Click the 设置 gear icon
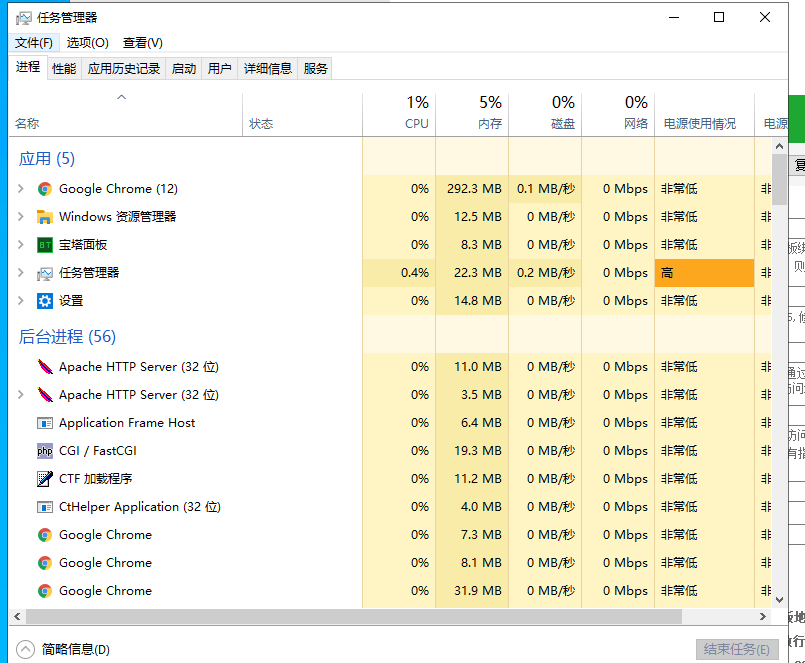Viewport: 805px width, 663px height. [45, 301]
